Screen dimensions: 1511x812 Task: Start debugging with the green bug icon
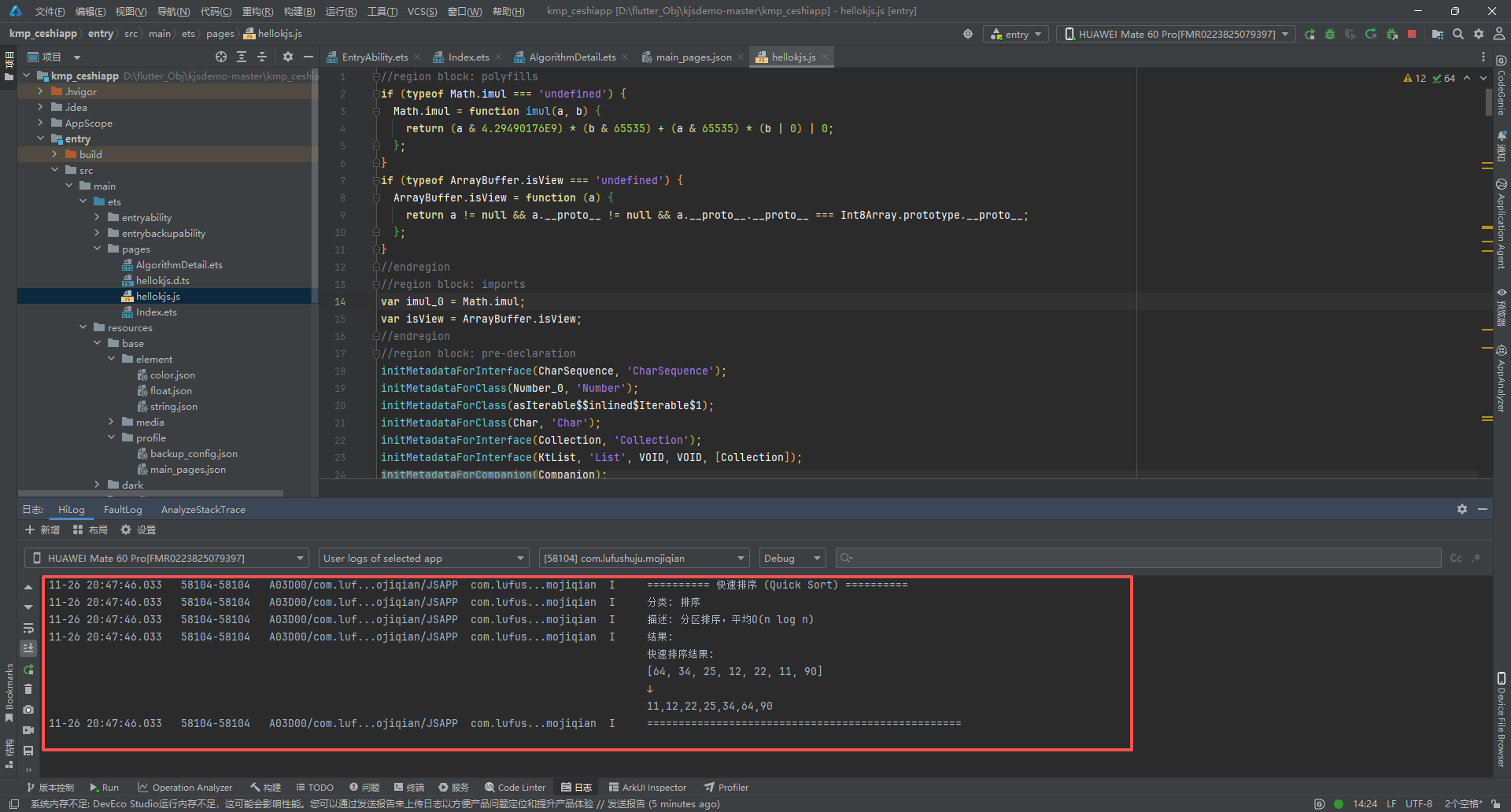[1330, 34]
